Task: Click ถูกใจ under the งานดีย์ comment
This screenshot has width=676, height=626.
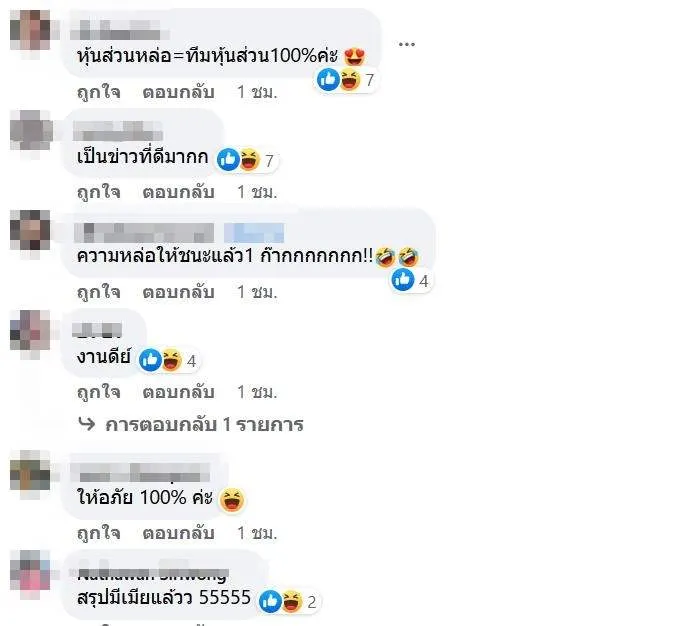Action: click(99, 392)
